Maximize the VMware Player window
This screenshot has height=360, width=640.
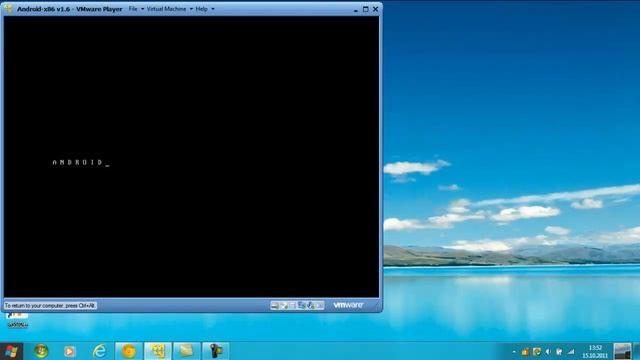tap(365, 9)
